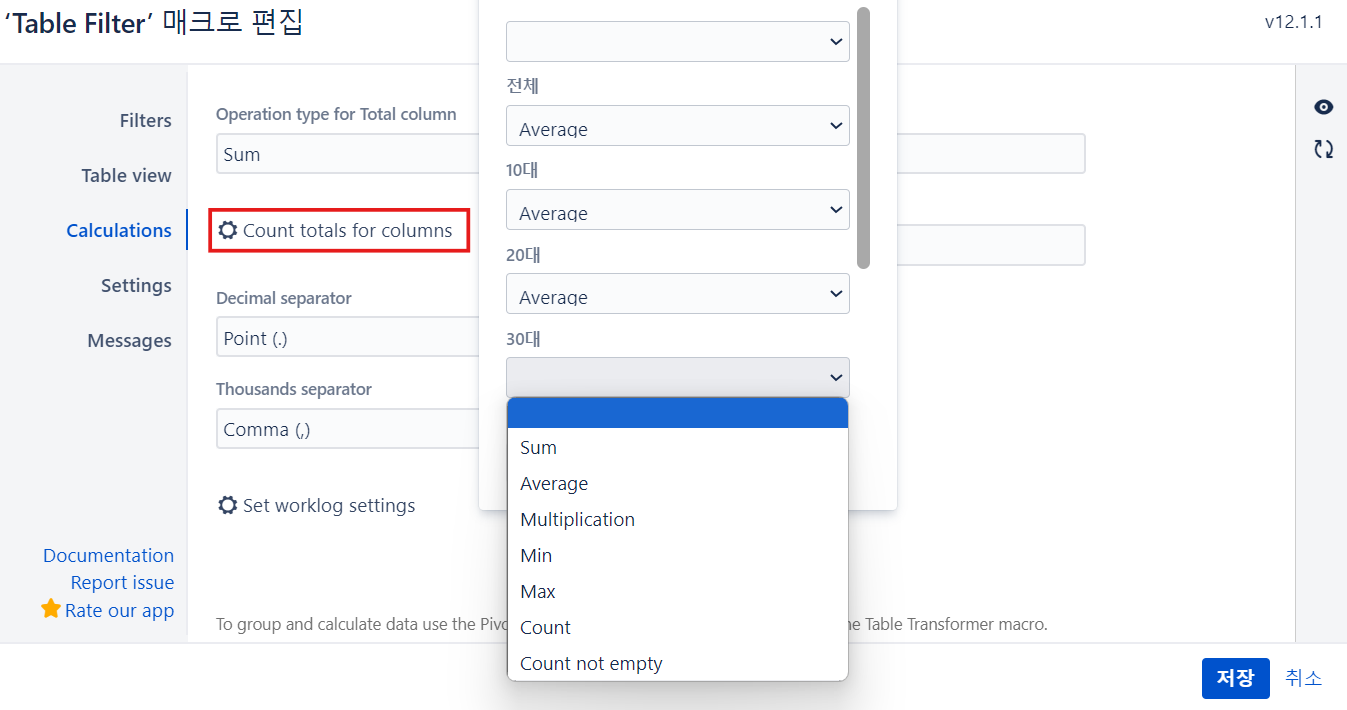This screenshot has height=710, width=1347.
Task: Select Sum from the dropdown list
Action: (539, 448)
